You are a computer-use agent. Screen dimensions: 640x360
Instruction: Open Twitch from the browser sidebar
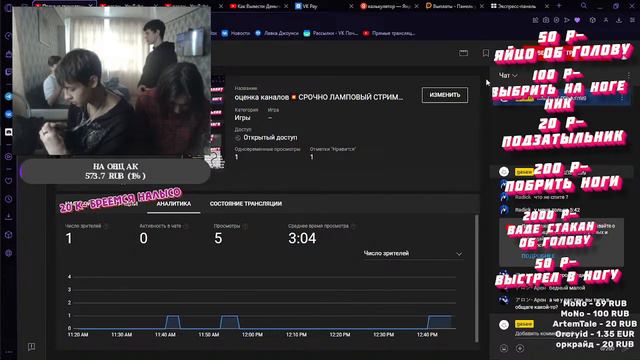coord(9,72)
